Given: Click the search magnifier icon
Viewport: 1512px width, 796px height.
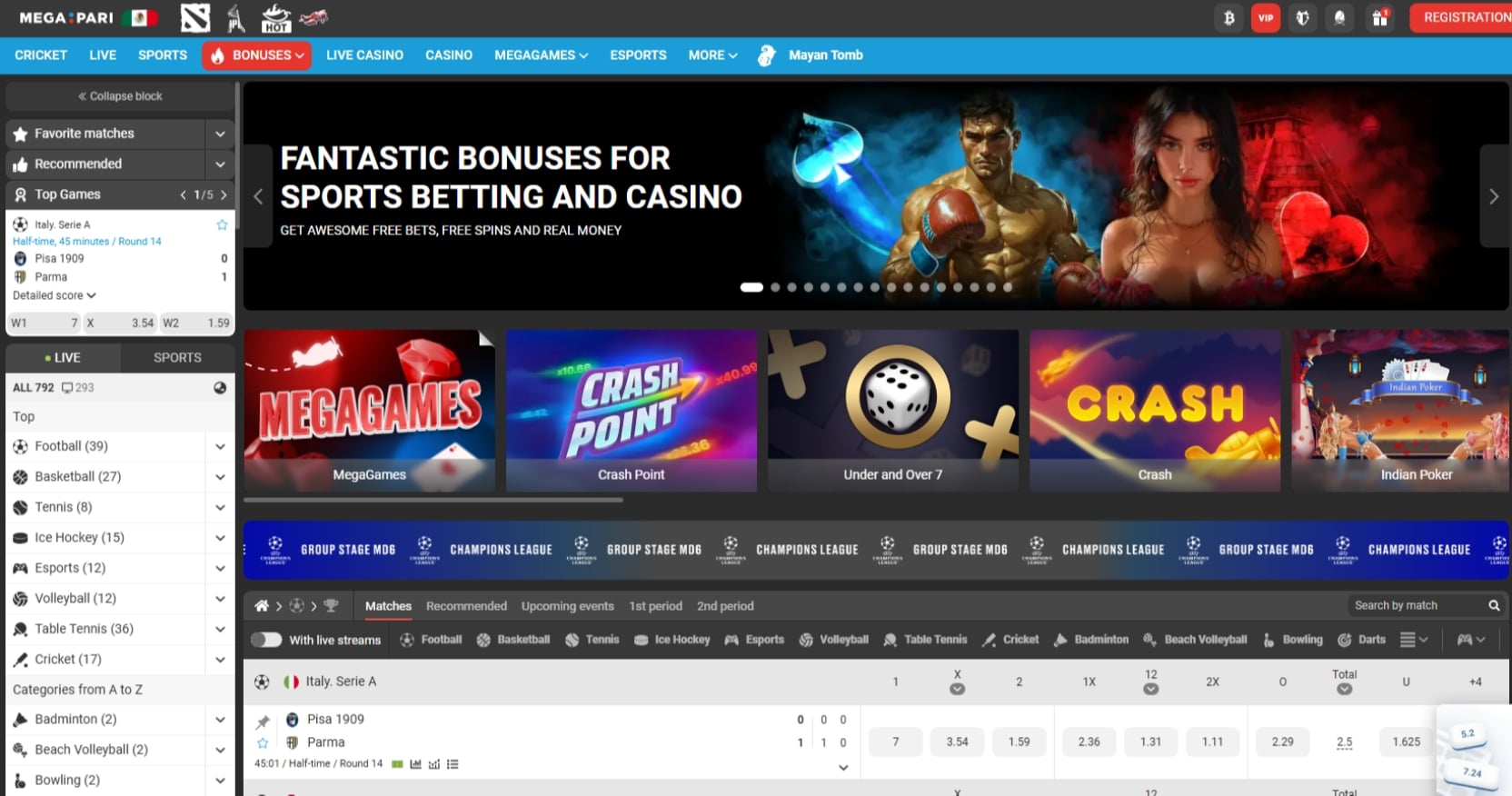Looking at the screenshot, I should pos(1494,606).
